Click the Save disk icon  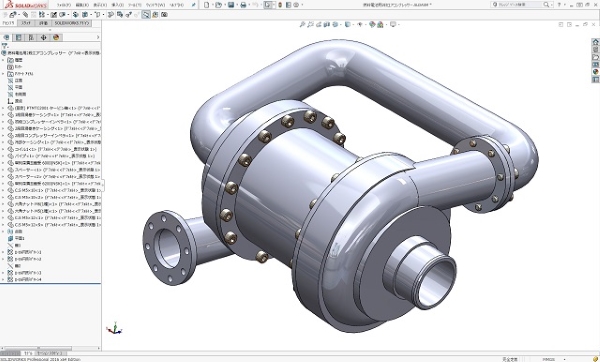point(231,5)
